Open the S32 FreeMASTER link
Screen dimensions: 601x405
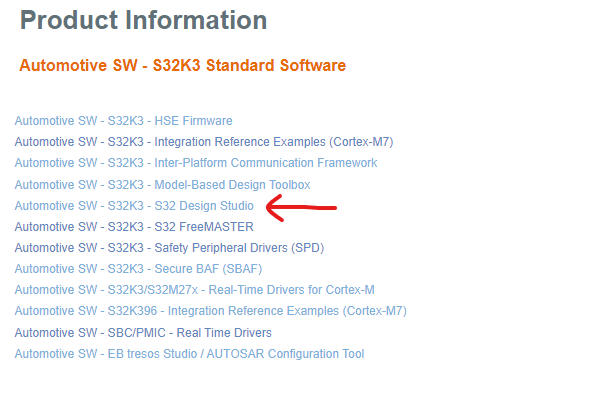coord(134,227)
